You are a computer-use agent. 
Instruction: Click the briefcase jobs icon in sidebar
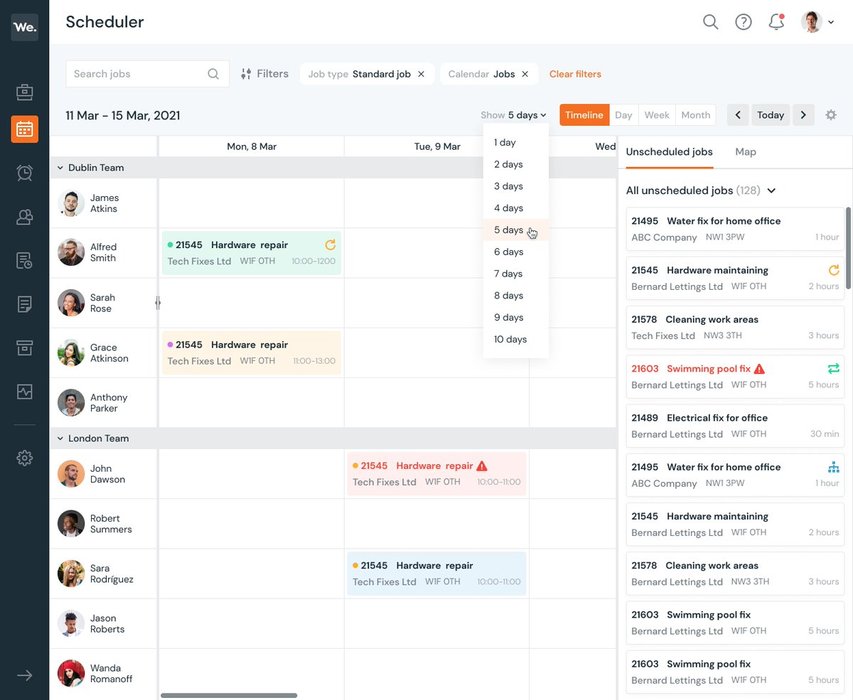pos(24,92)
